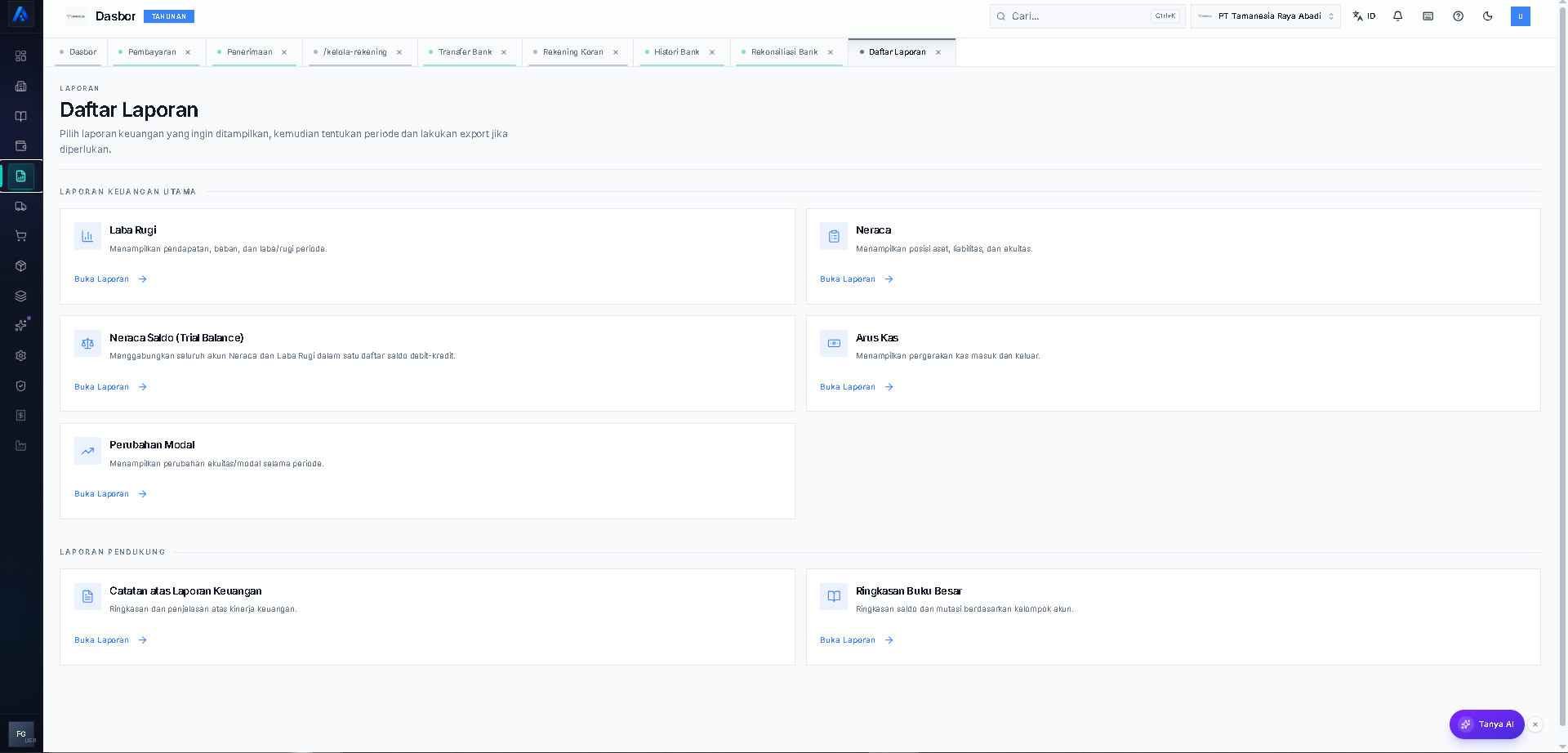This screenshot has height=753, width=1568.
Task: Open Catatan atas Laporan Keuangan report link
Action: [110, 640]
